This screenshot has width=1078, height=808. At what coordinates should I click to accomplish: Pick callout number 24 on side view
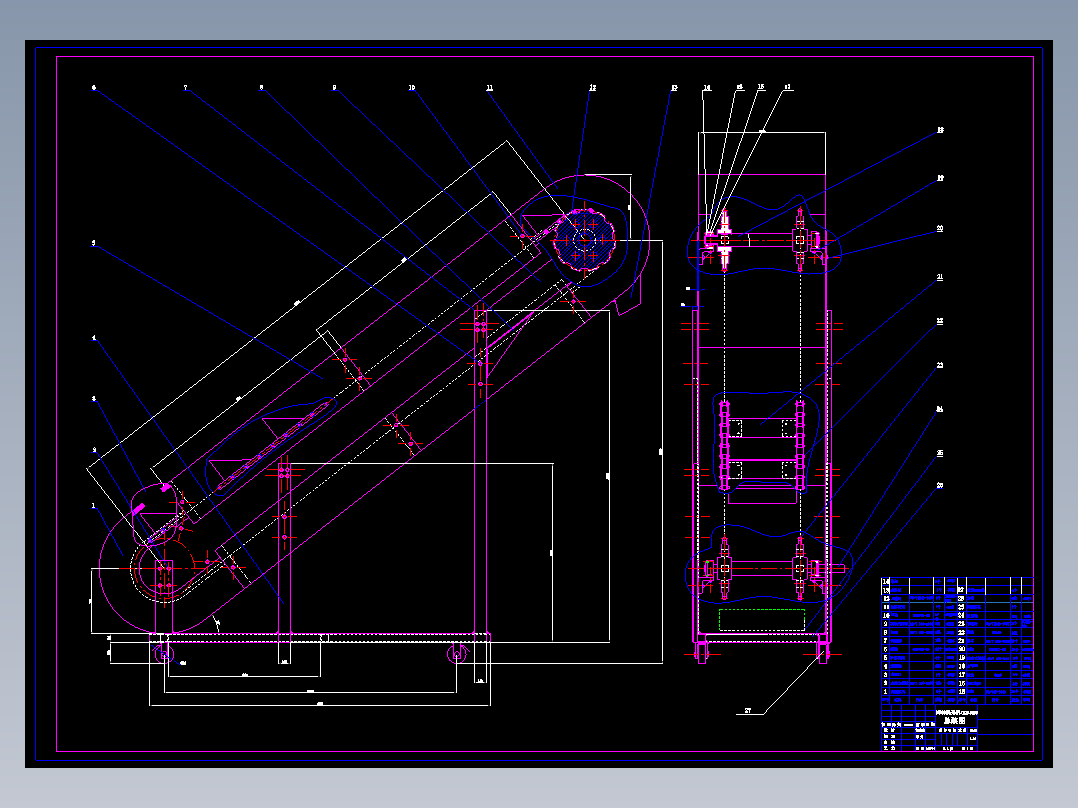(940, 409)
